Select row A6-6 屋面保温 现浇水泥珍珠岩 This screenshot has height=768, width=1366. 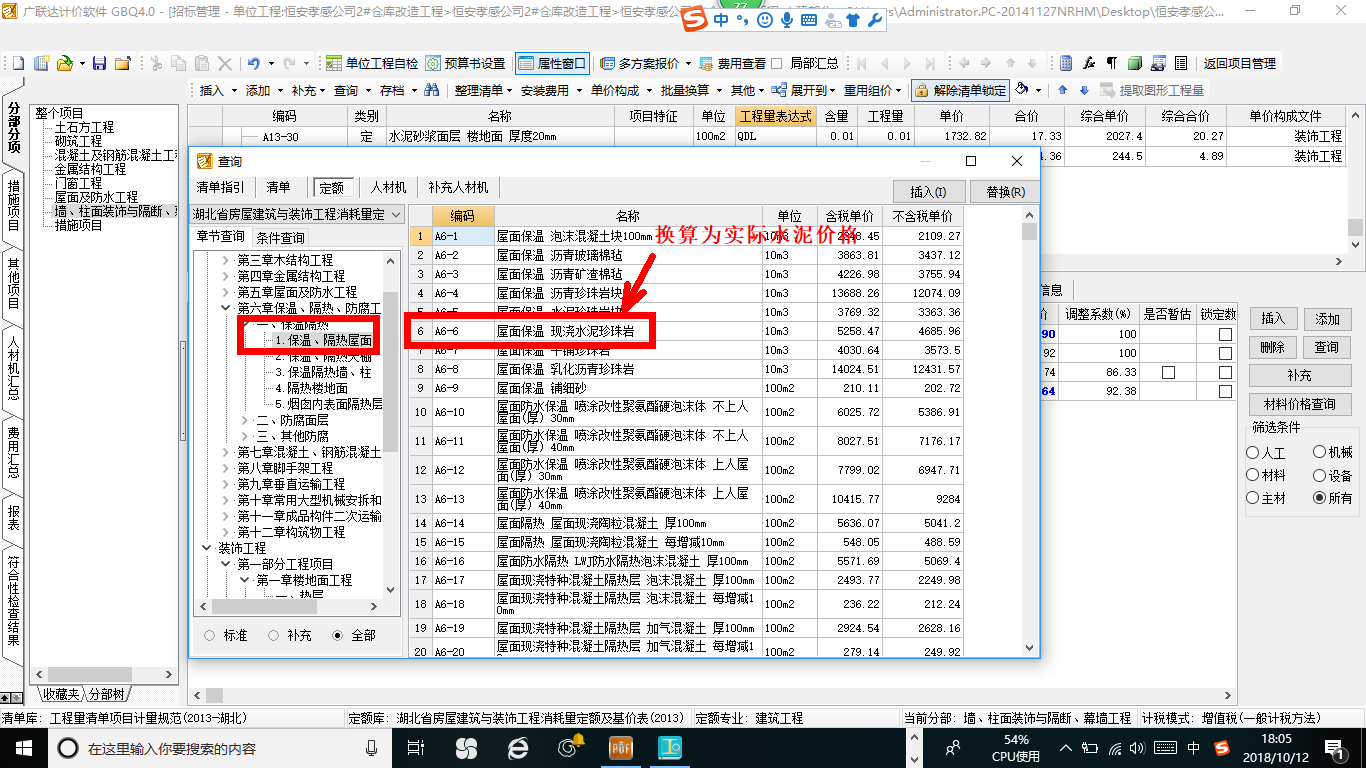point(686,331)
